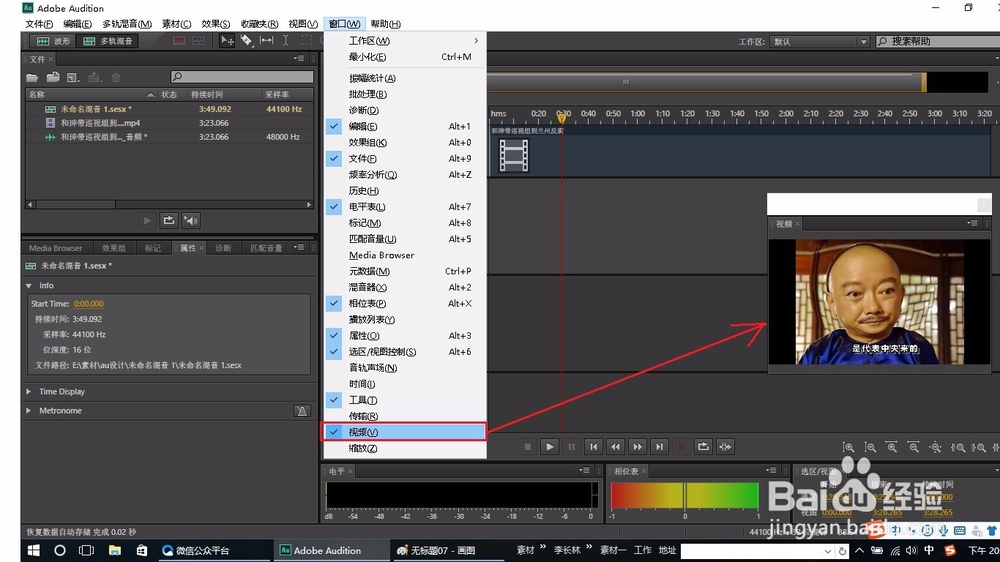Toggle Loop Playback in the Files panel
The image size is (1000, 562).
(x=169, y=220)
